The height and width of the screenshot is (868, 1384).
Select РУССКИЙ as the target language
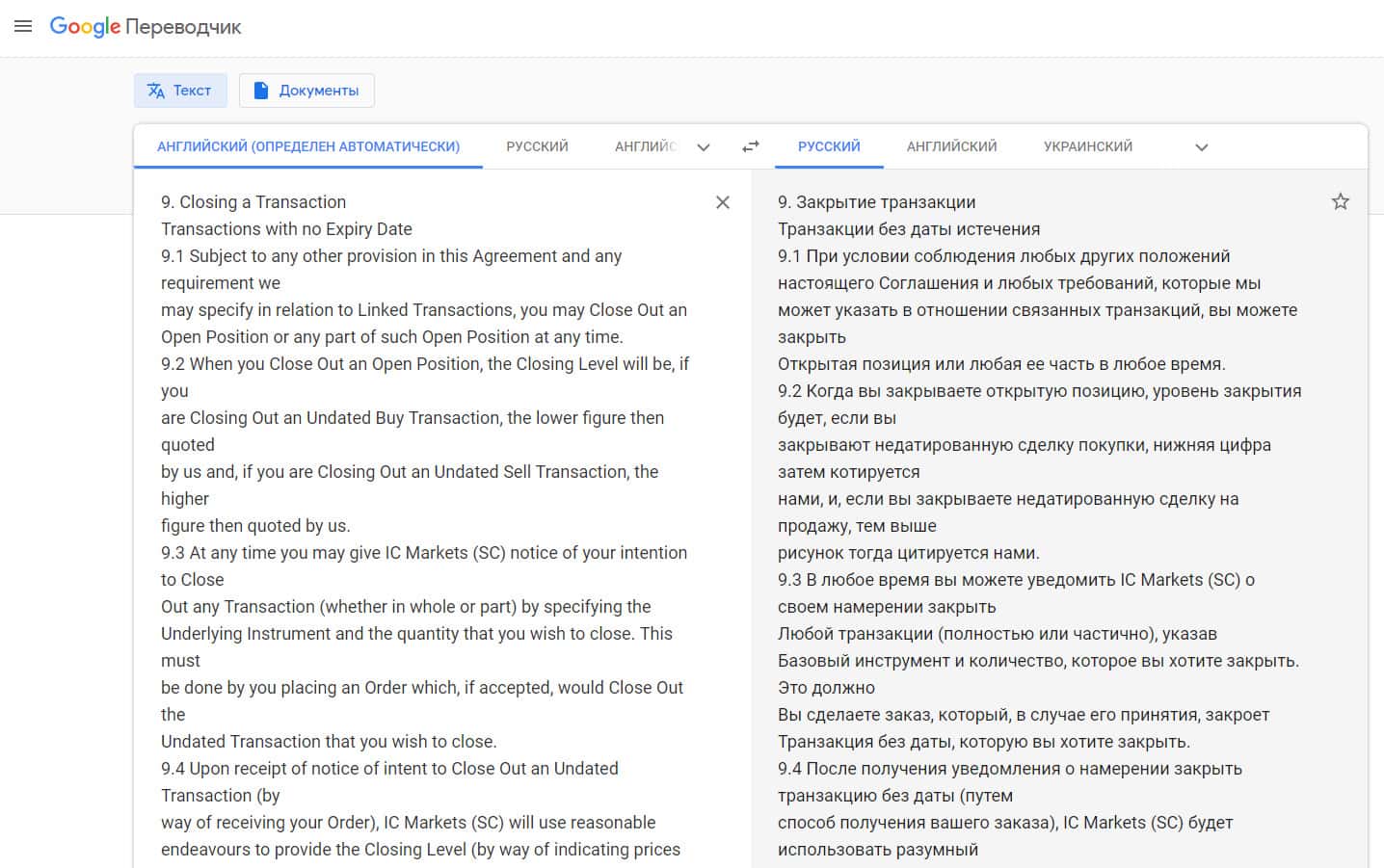click(829, 146)
